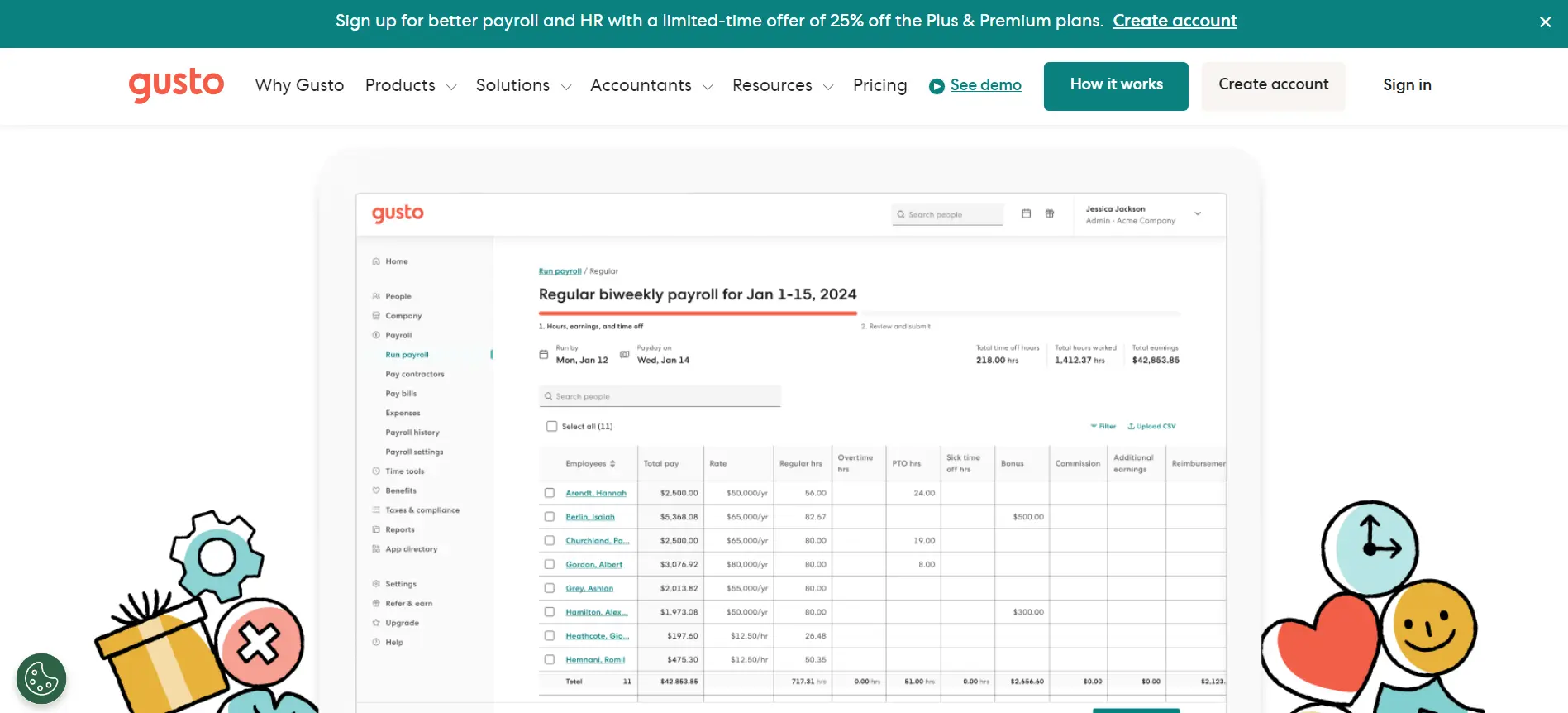Click the calendar icon in the dashboard header
The height and width of the screenshot is (713, 1568).
tap(1027, 213)
